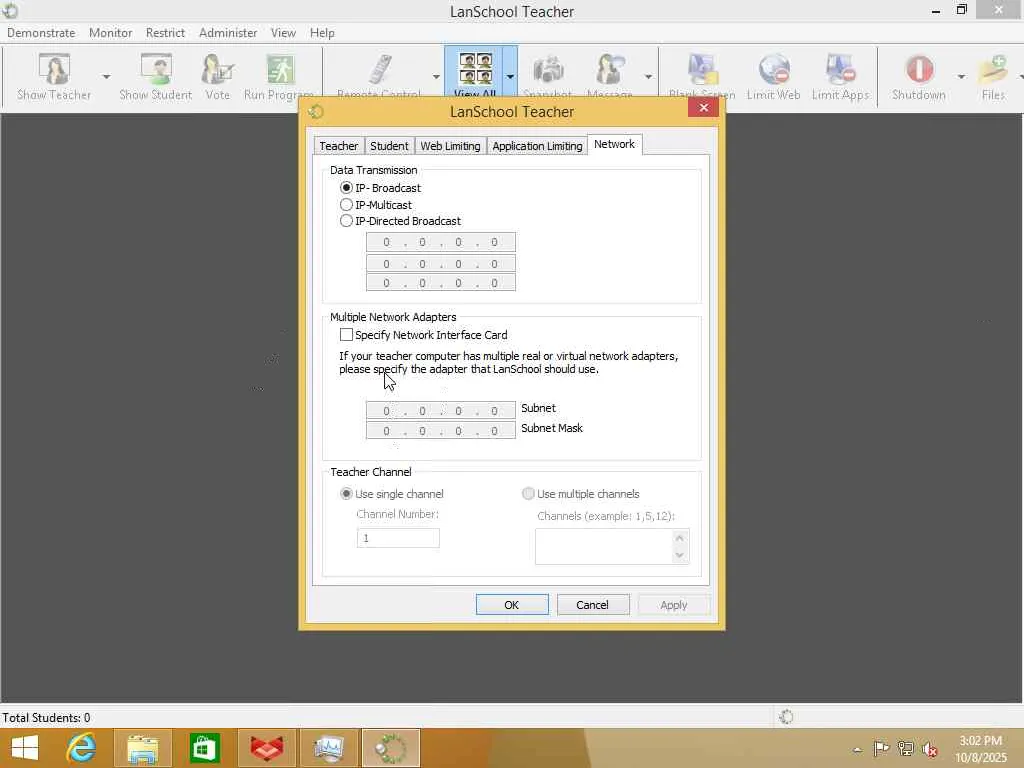
Task: Open the Restrict menu
Action: [165, 33]
